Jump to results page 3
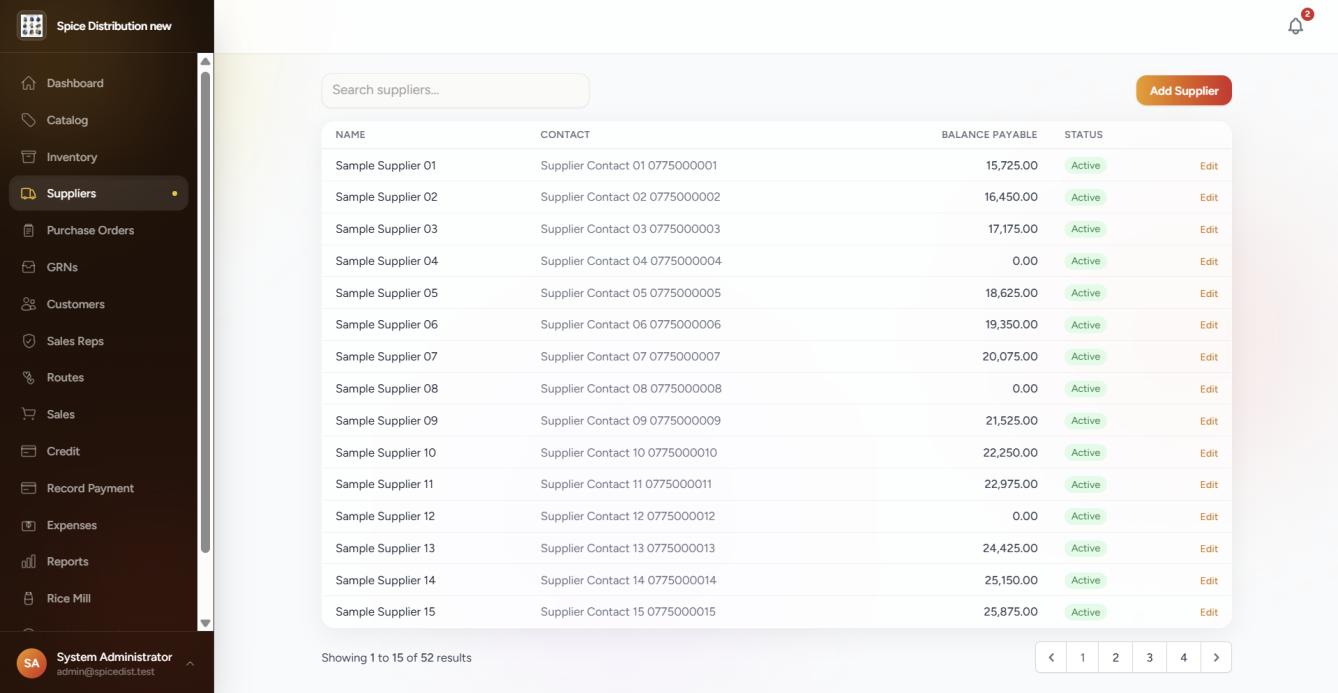This screenshot has height=693, width=1338. [x=1150, y=657]
